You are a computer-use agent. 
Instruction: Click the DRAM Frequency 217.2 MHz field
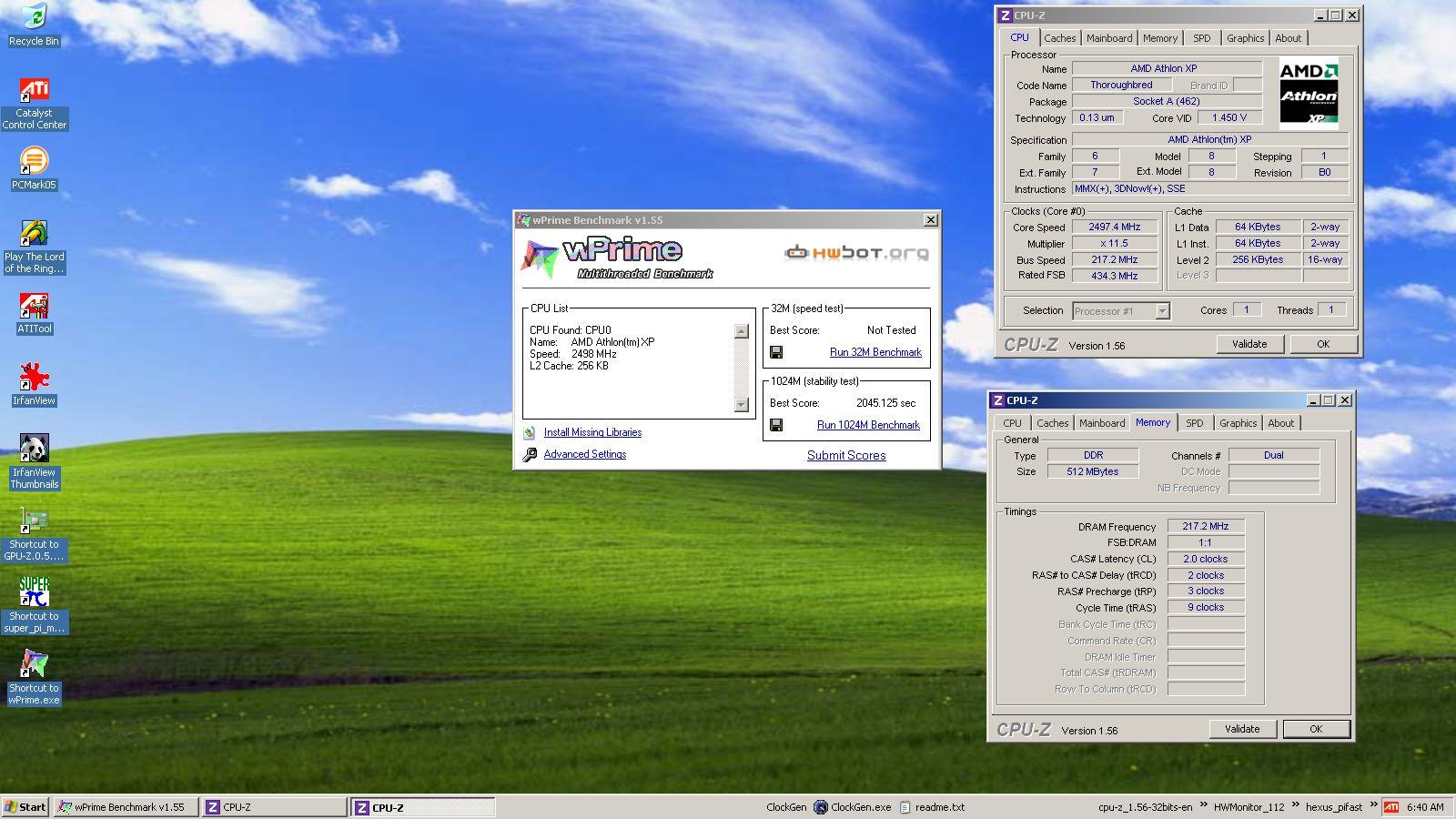1206,527
